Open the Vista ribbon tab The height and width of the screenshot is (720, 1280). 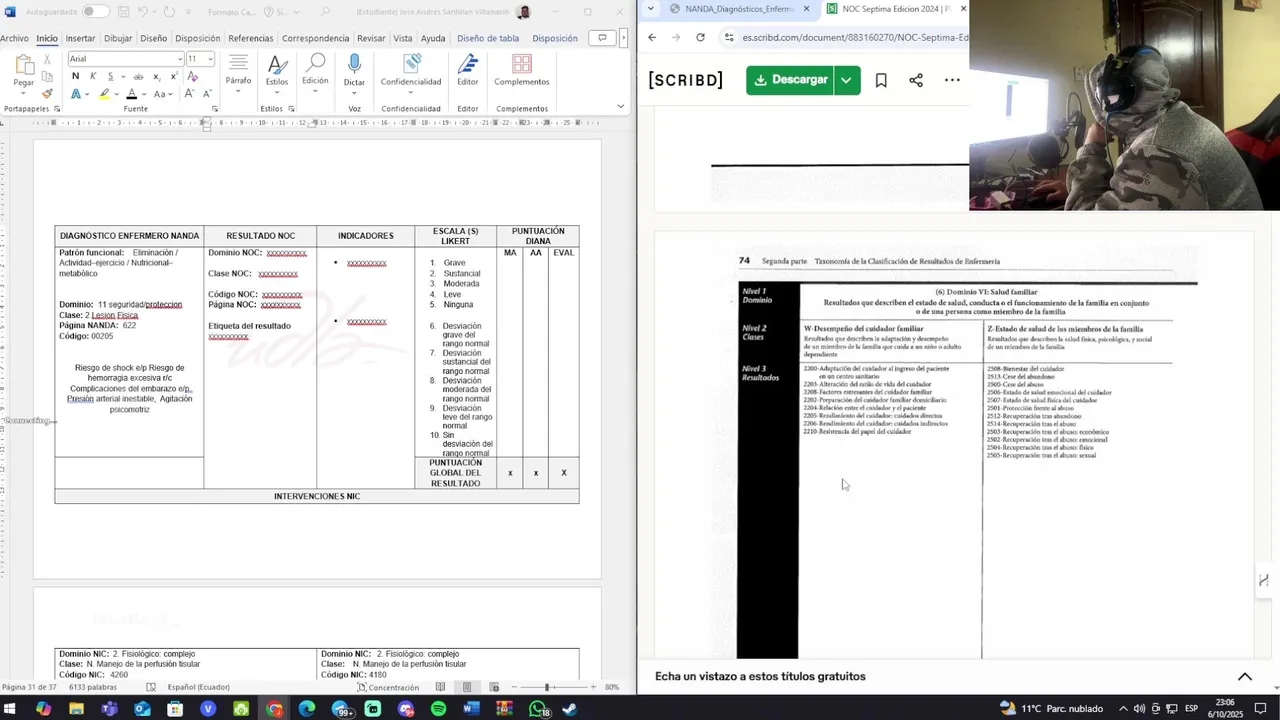tap(402, 38)
